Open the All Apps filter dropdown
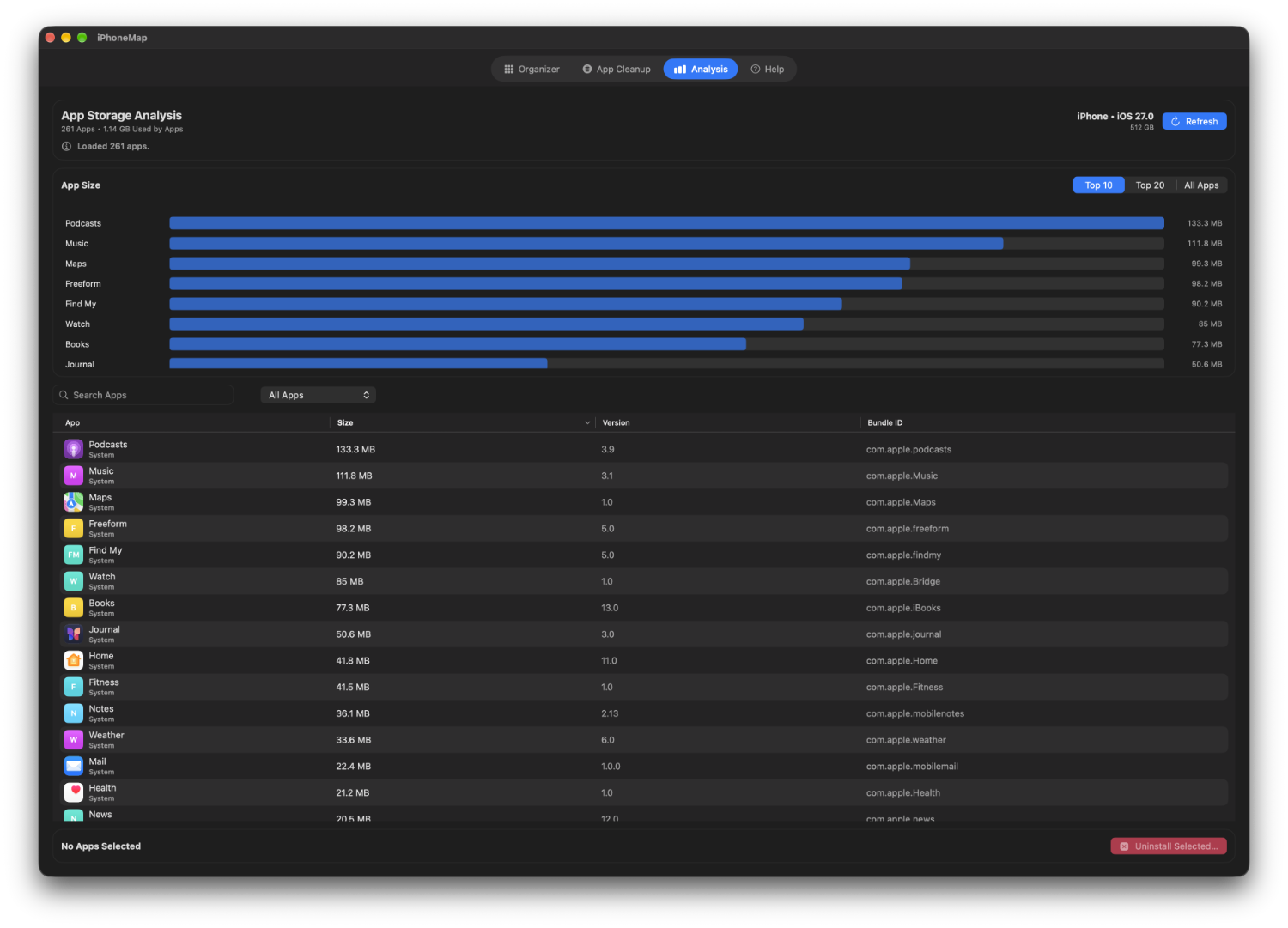The width and height of the screenshot is (1288, 928). 319,395
